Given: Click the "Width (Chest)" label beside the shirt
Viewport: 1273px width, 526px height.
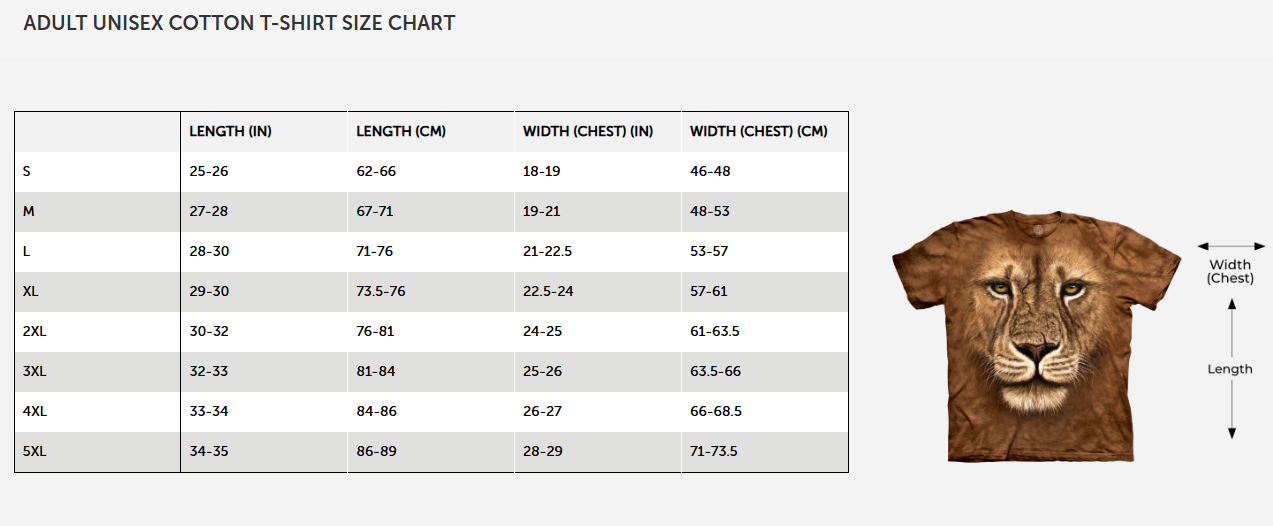Looking at the screenshot, I should coord(1230,272).
